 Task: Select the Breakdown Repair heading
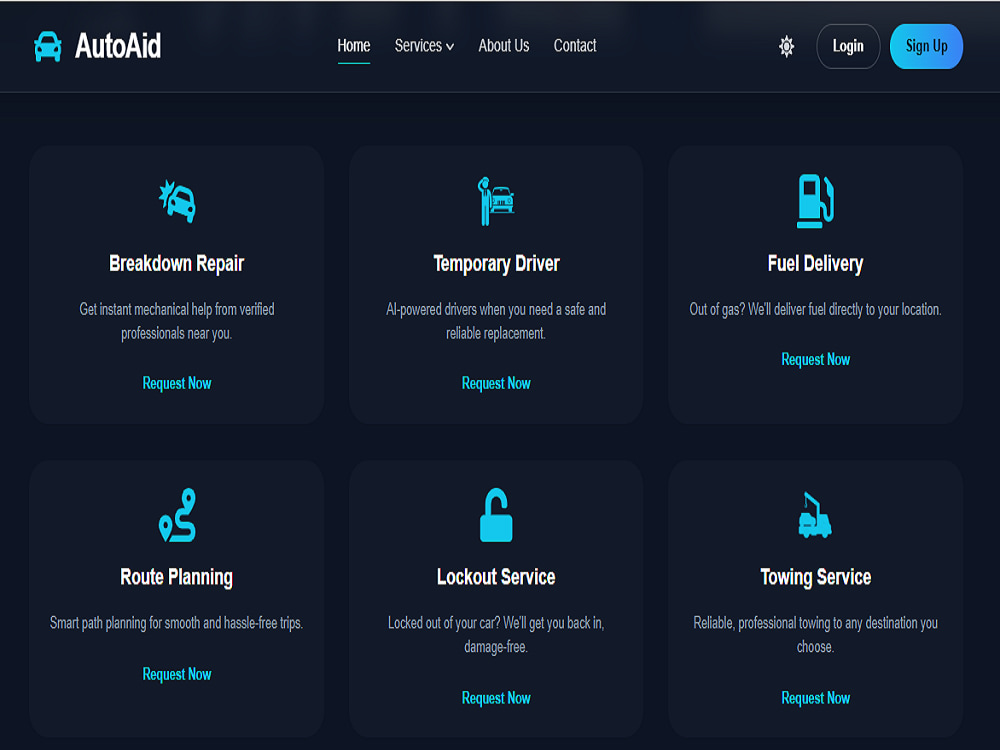(x=177, y=263)
